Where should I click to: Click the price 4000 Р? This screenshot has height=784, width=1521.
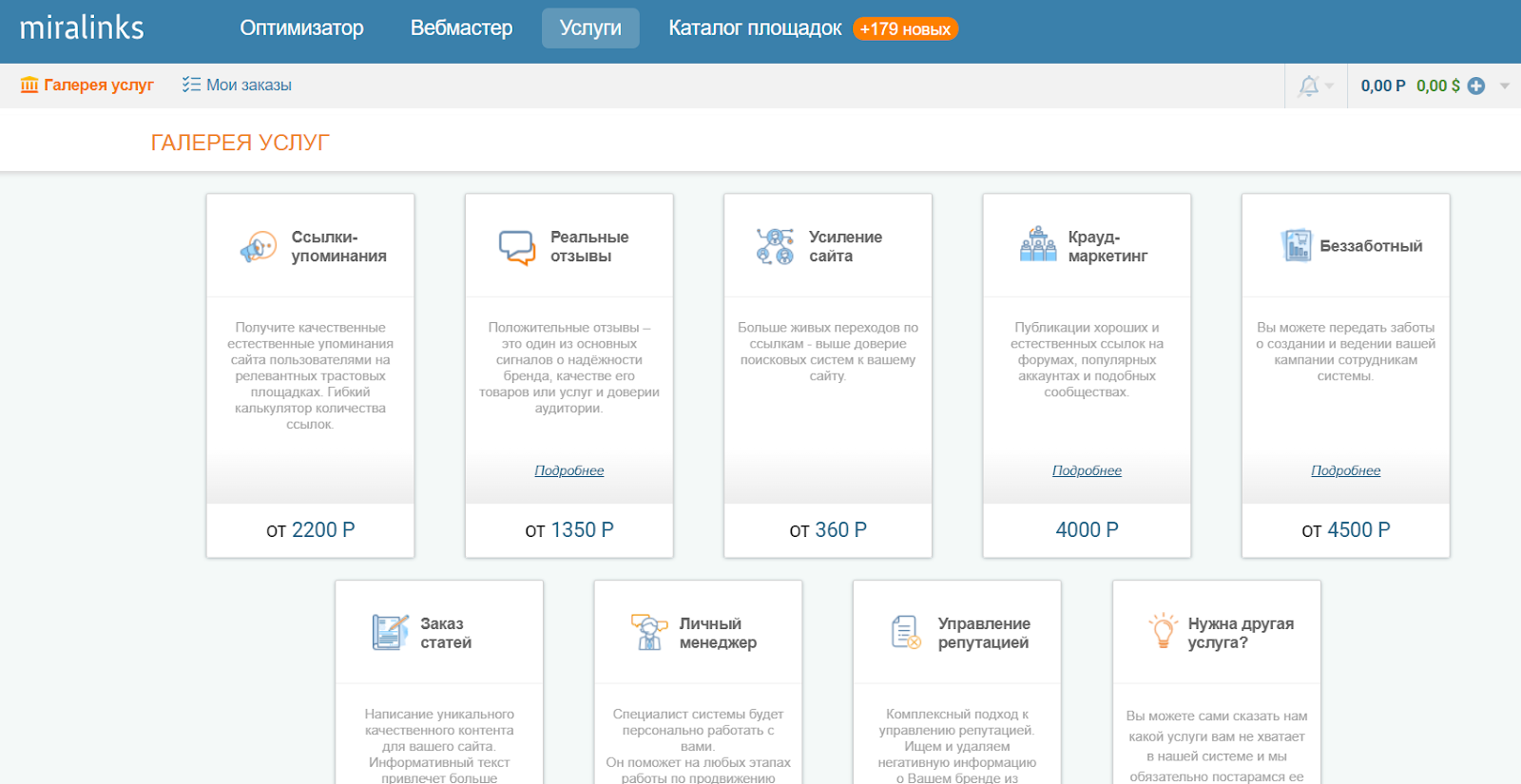(x=1087, y=530)
